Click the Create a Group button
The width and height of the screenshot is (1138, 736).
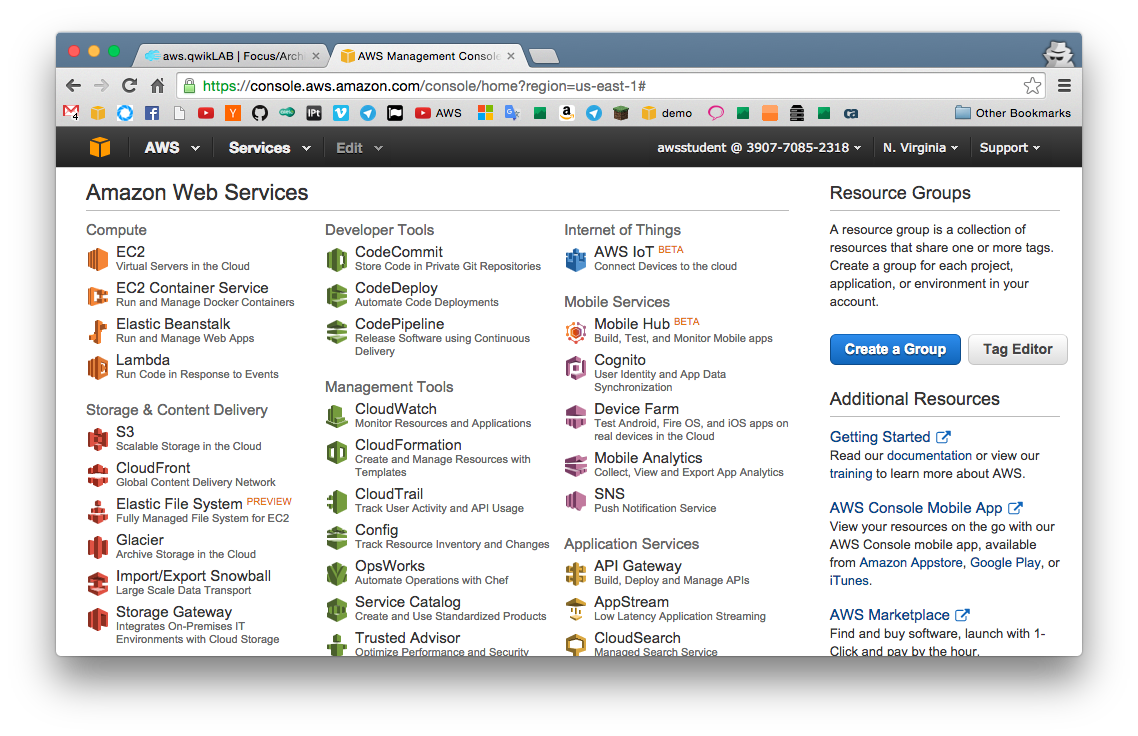coord(895,349)
